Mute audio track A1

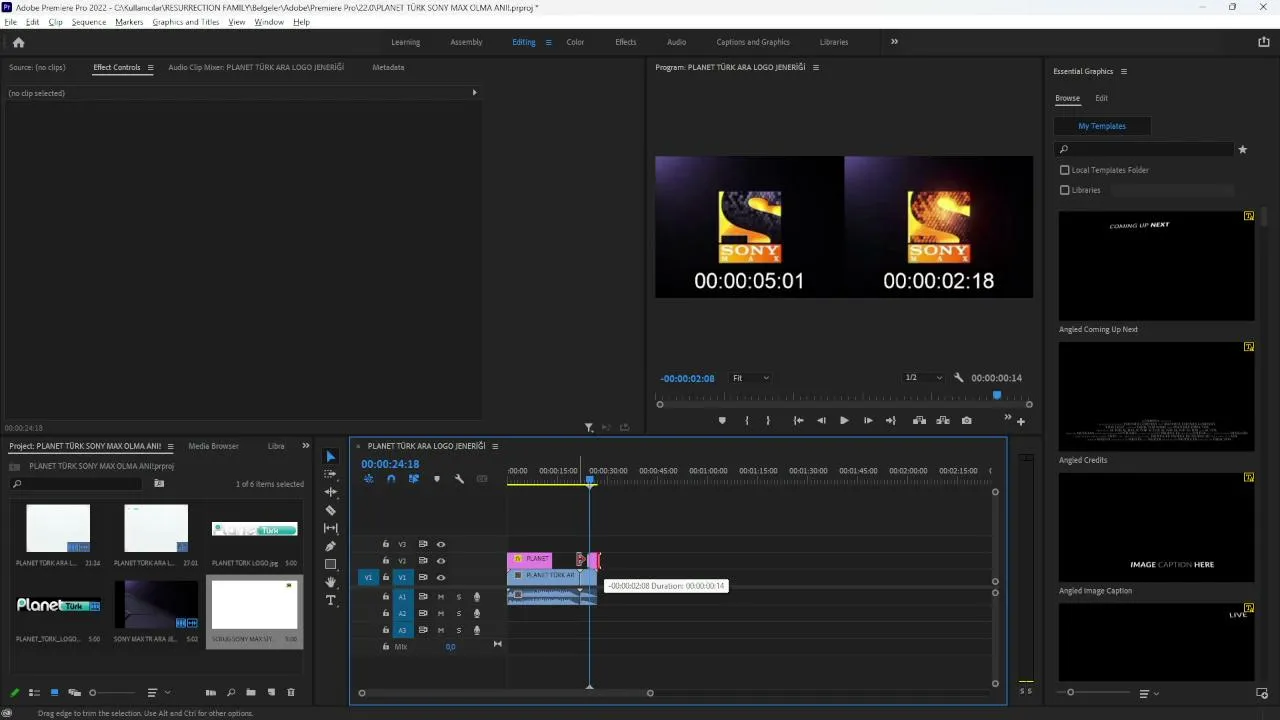click(440, 597)
